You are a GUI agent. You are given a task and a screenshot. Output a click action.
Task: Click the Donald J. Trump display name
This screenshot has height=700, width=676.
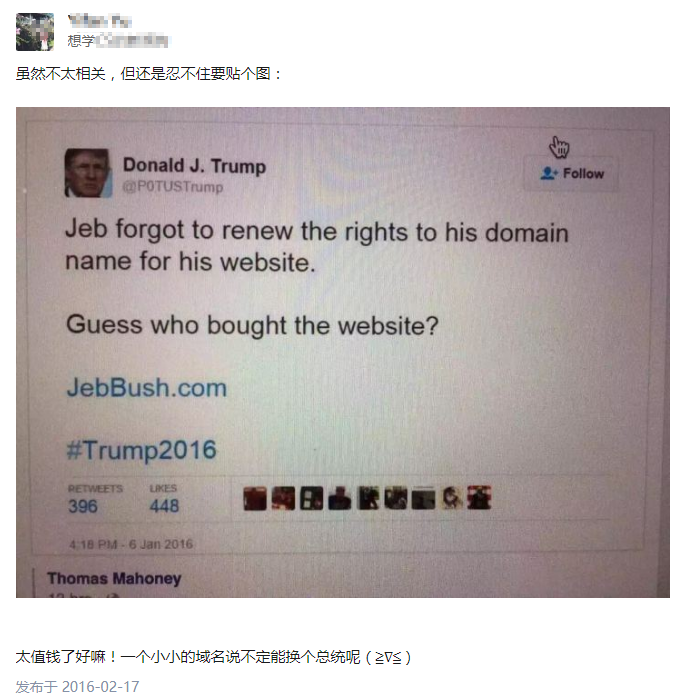point(194,166)
